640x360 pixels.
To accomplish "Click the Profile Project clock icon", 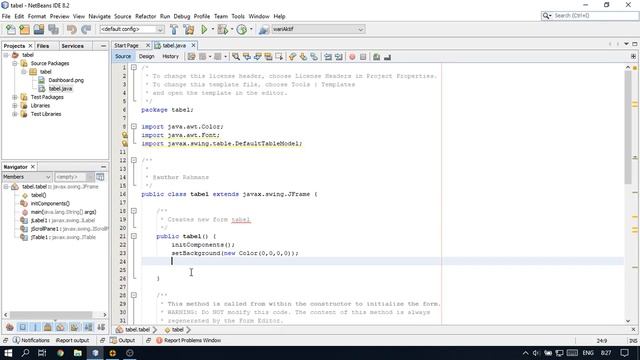I will pyautogui.click(x=242, y=29).
